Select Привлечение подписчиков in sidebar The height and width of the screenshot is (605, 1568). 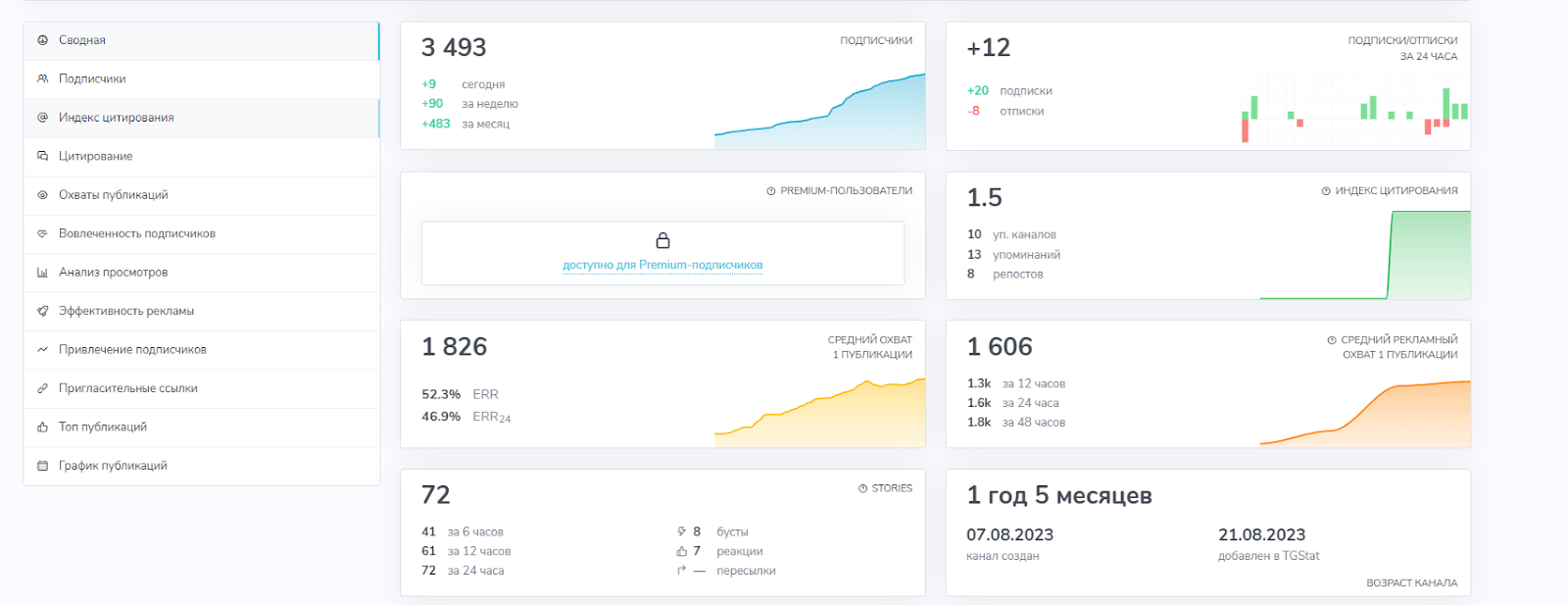point(132,350)
